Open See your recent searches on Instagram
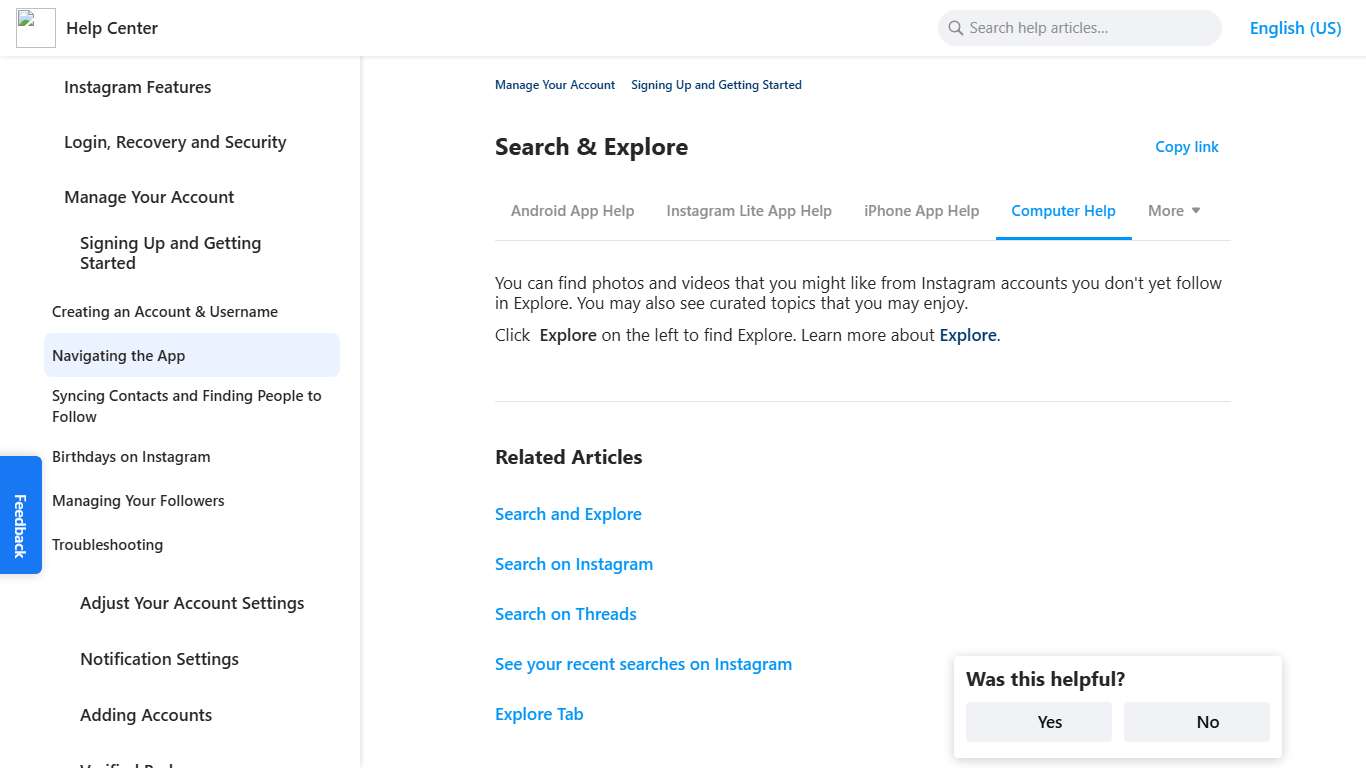Screen dimensions: 1366x768 (643, 664)
